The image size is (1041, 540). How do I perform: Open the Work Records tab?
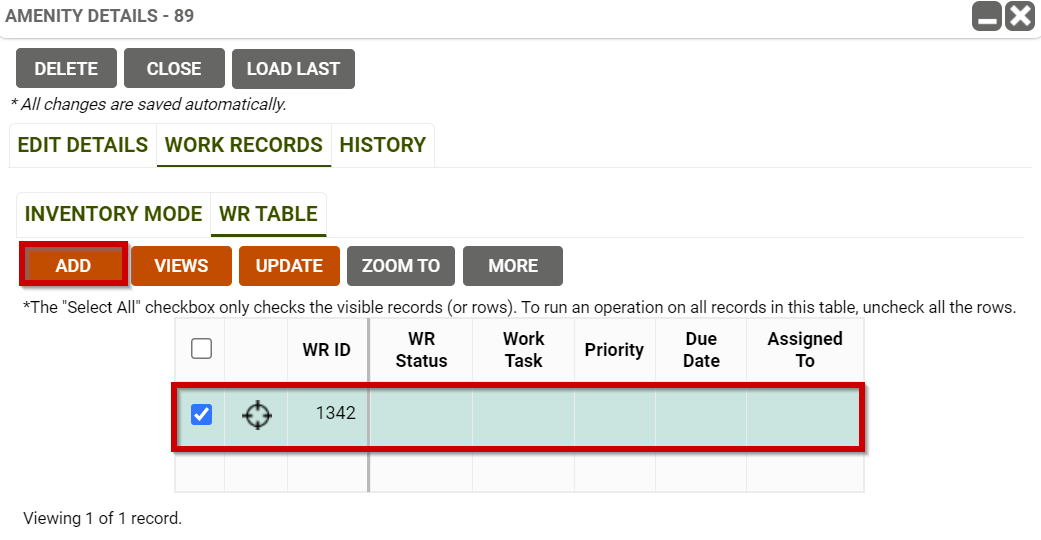pyautogui.click(x=244, y=145)
